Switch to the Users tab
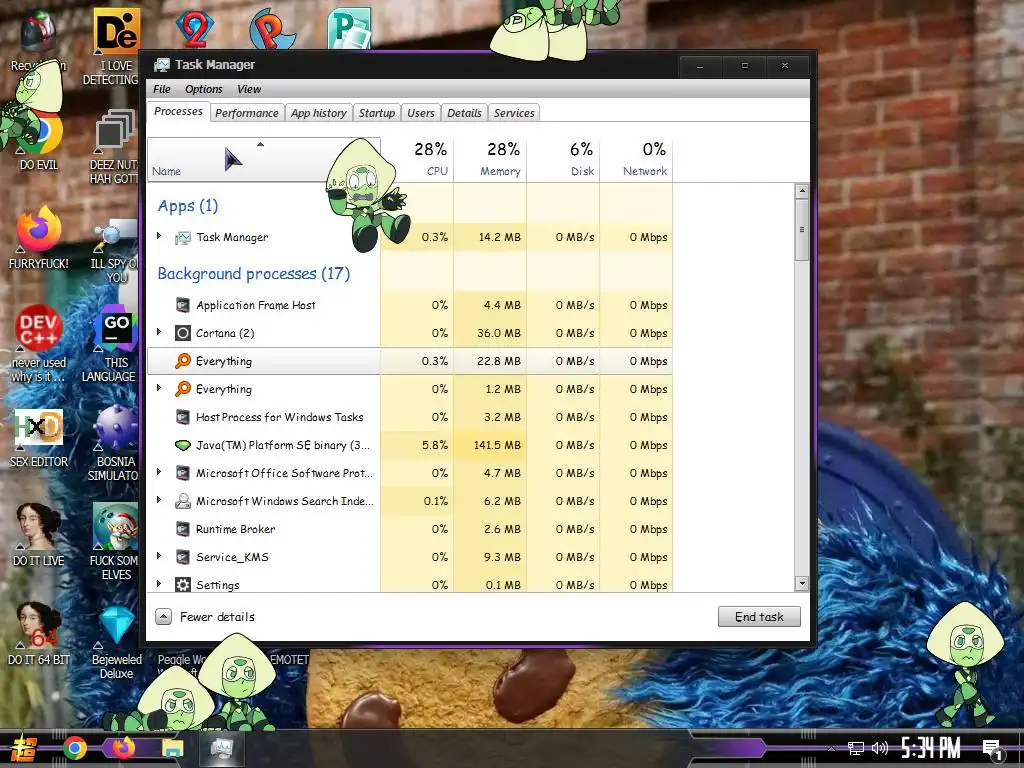 point(421,113)
